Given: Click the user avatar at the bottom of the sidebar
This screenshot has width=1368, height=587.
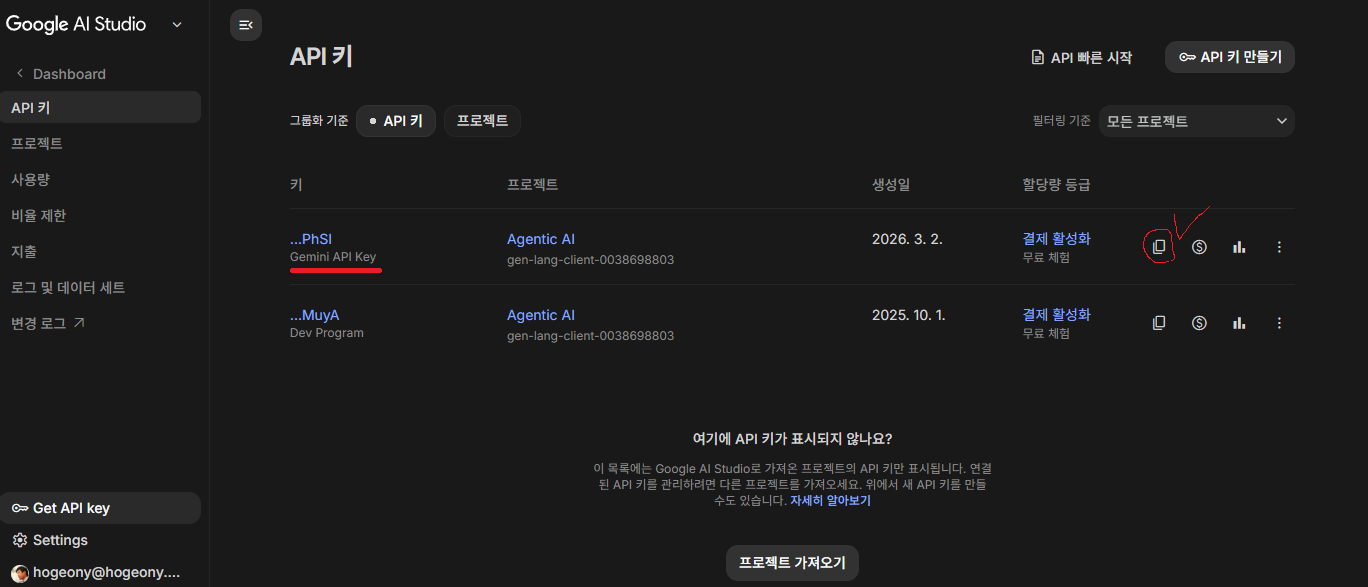Looking at the screenshot, I should pos(20,574).
